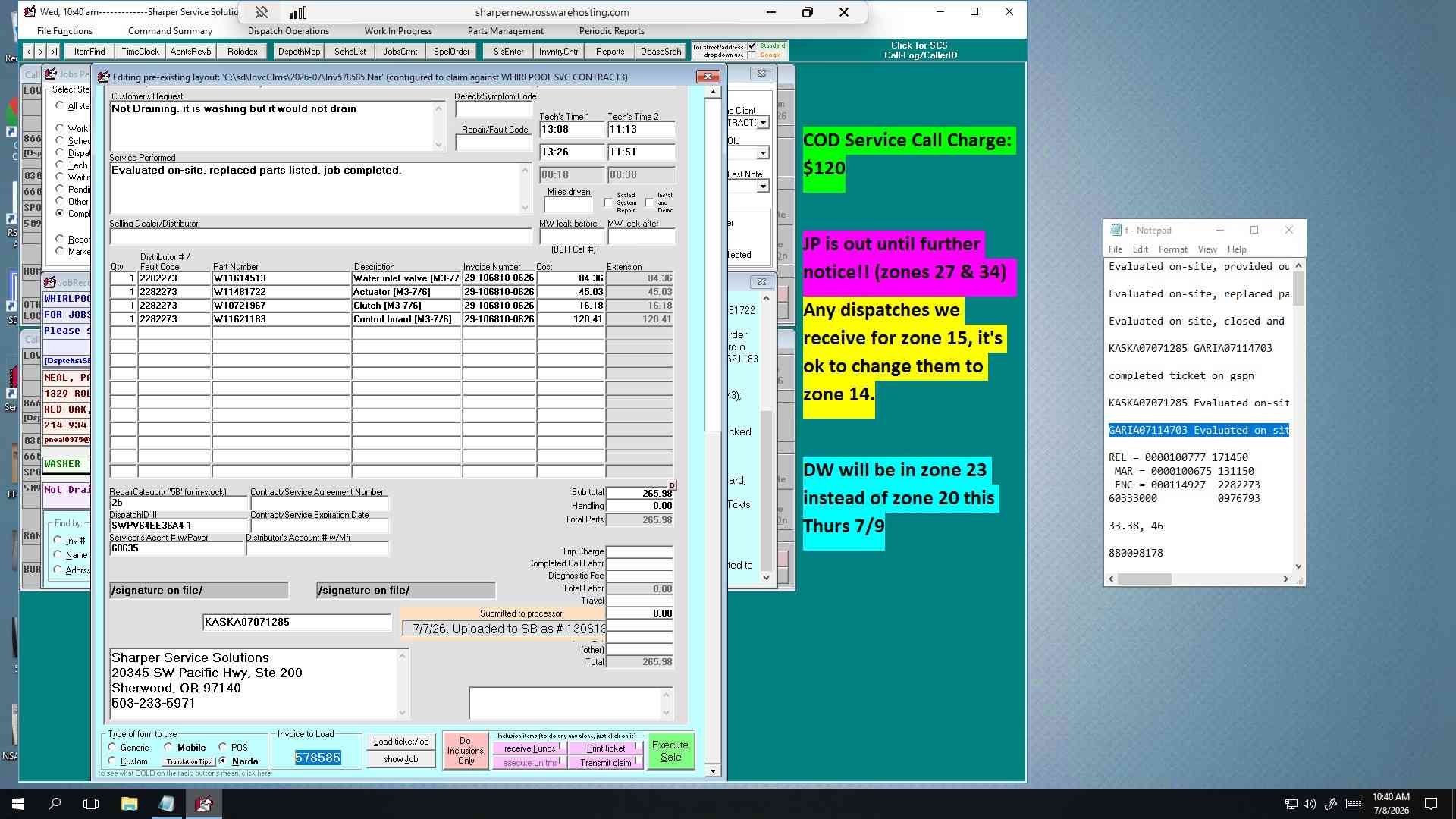This screenshot has width=1456, height=819.
Task: Click Notepad horizontal scrollbar thumb
Action: tap(1144, 579)
